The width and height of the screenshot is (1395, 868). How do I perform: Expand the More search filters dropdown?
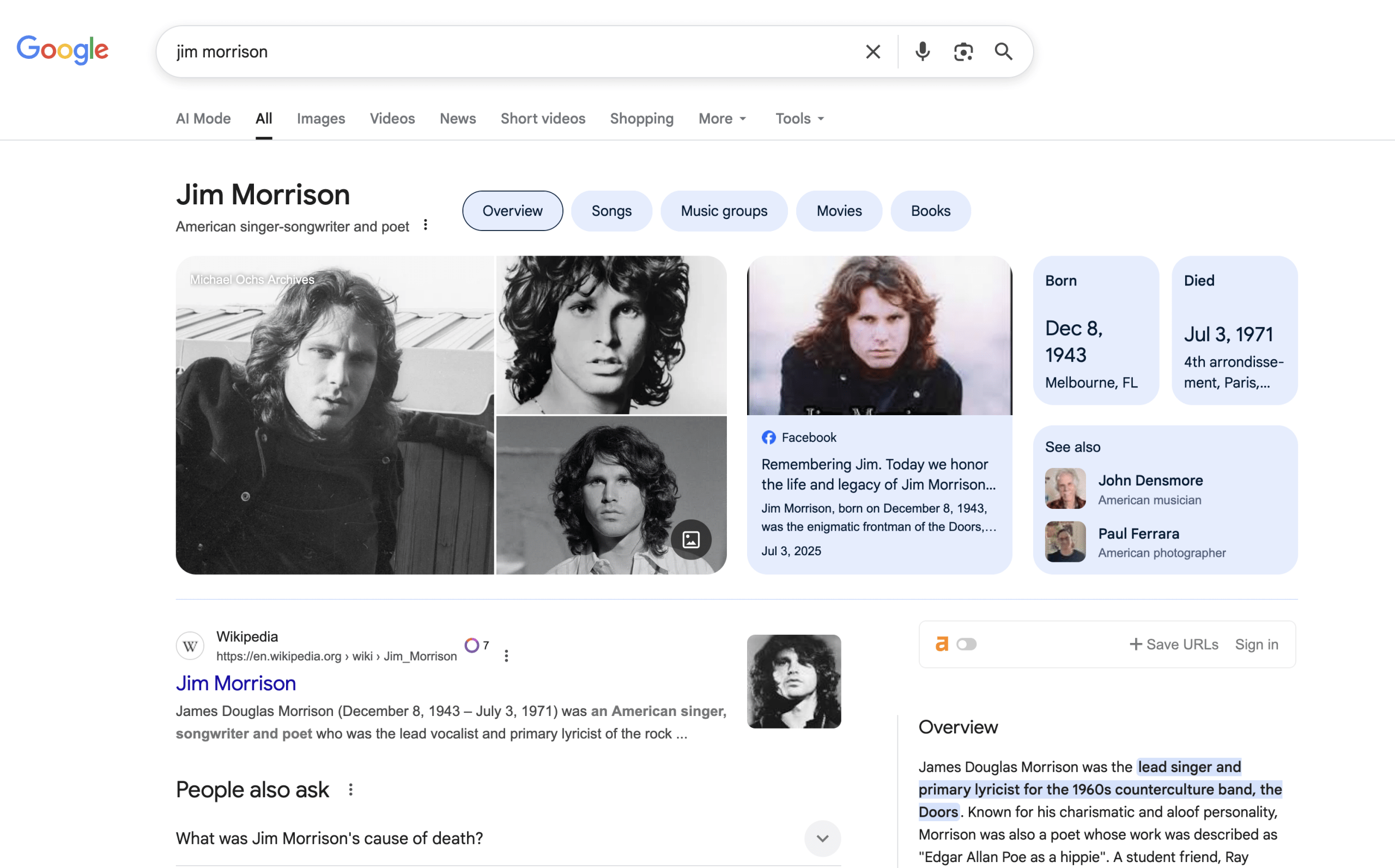pos(722,118)
